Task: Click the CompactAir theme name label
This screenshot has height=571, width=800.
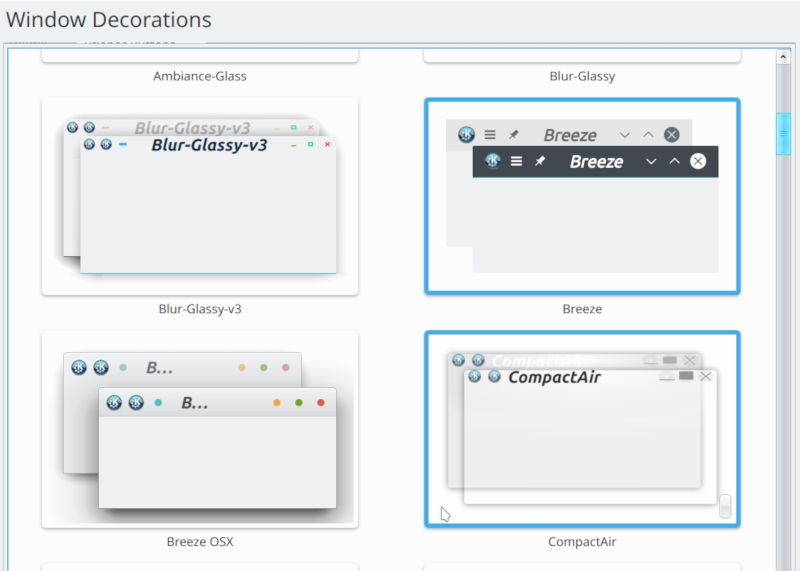Action: [582, 542]
